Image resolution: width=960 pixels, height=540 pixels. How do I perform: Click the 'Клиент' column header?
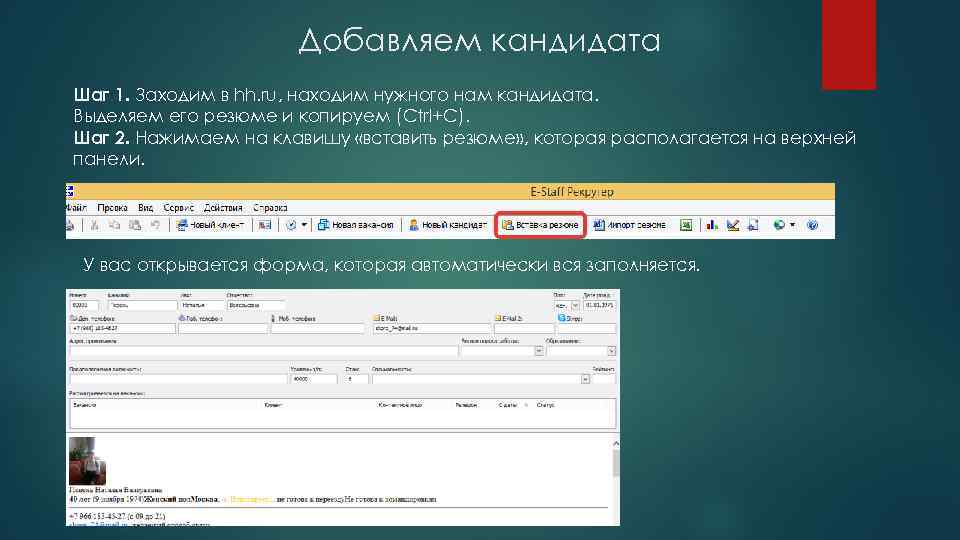click(x=272, y=405)
